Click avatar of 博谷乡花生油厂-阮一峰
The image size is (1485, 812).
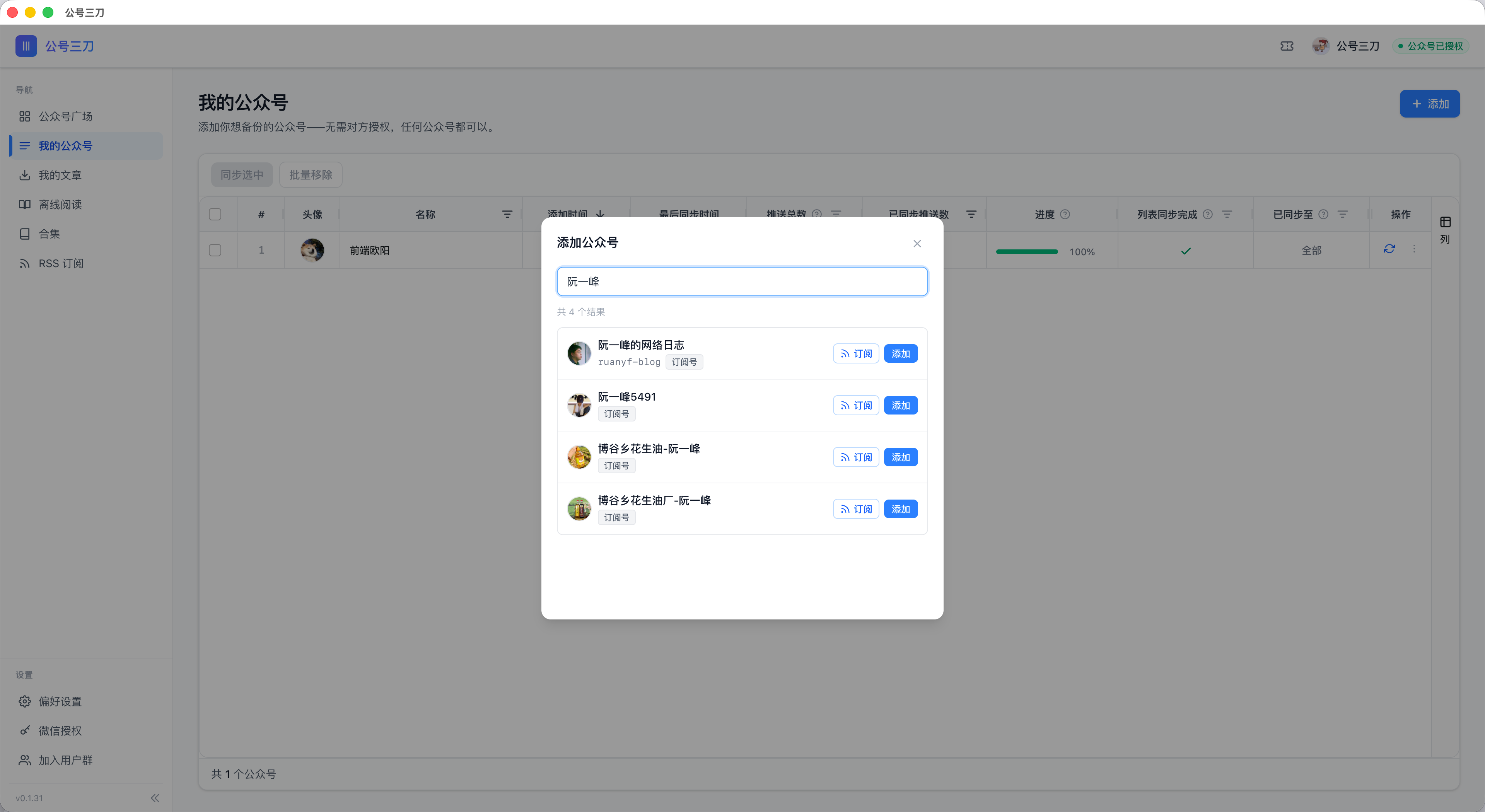click(579, 509)
